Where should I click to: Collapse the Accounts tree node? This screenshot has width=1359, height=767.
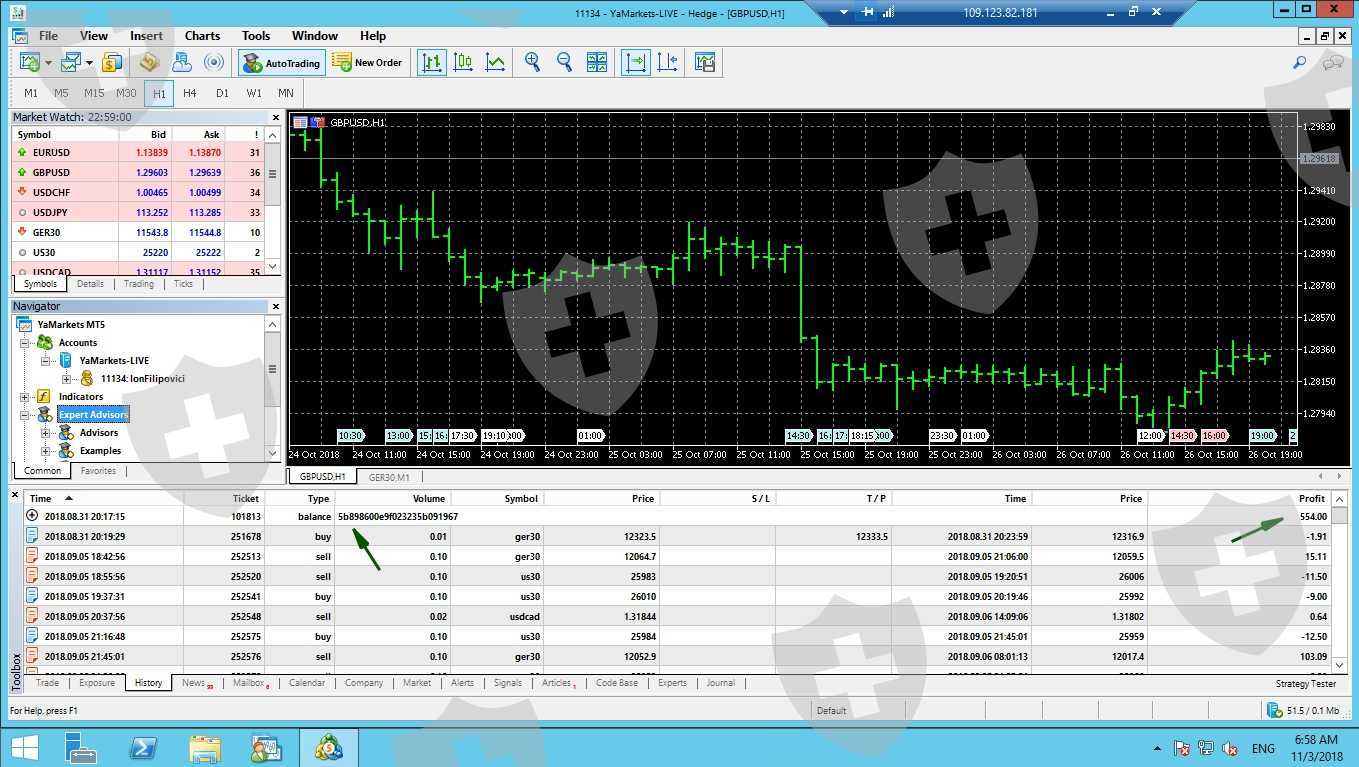click(x=25, y=343)
